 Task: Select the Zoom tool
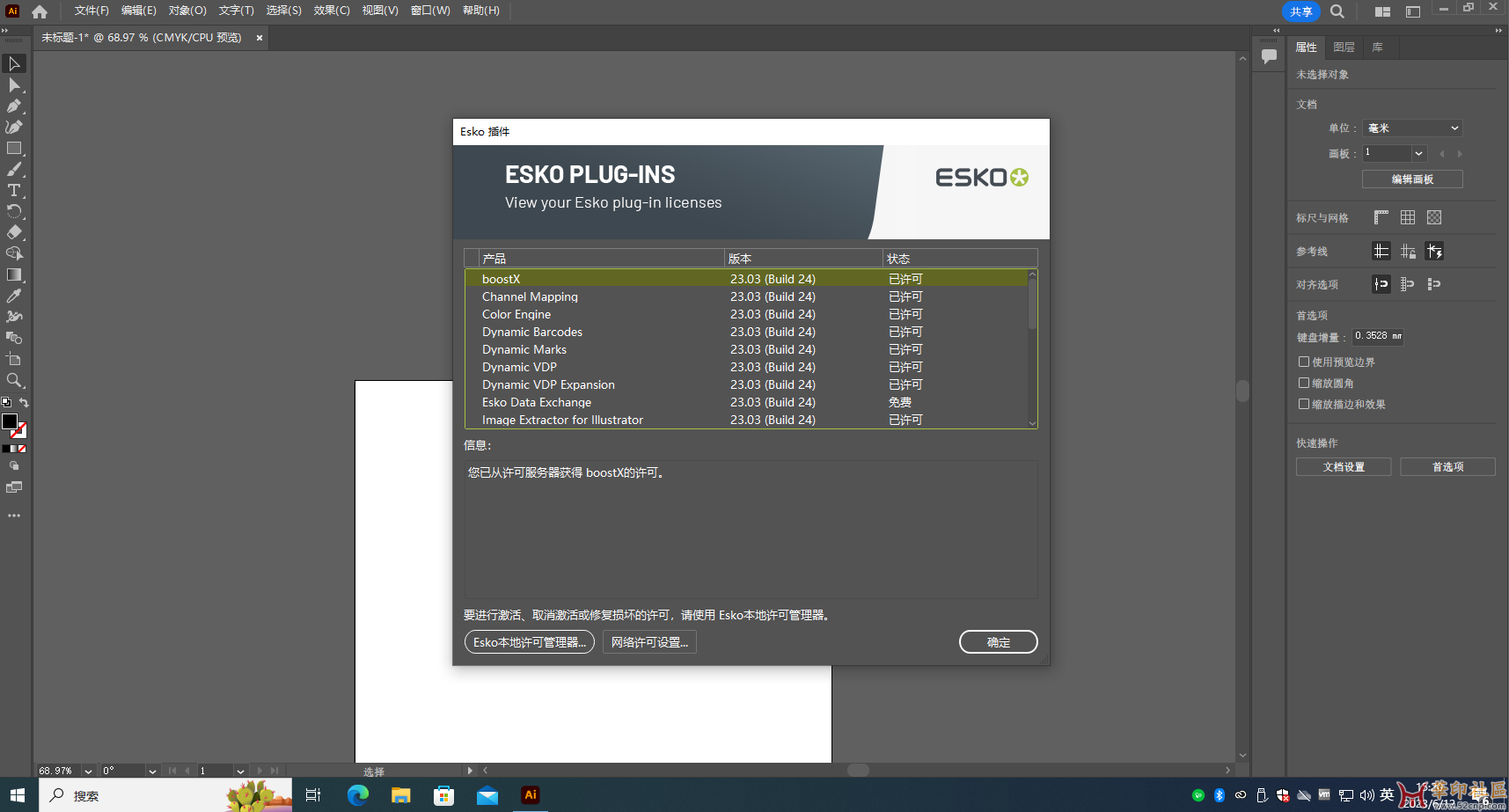14,380
